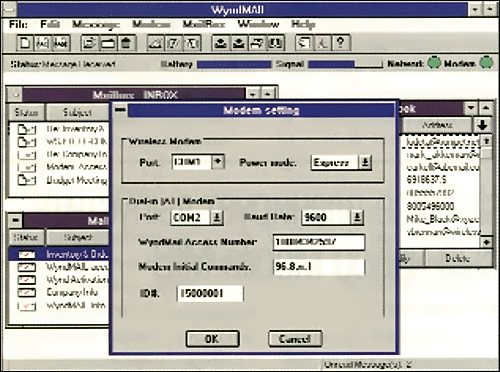Click the ID# input field
This screenshot has height=372, width=500.
210,293
